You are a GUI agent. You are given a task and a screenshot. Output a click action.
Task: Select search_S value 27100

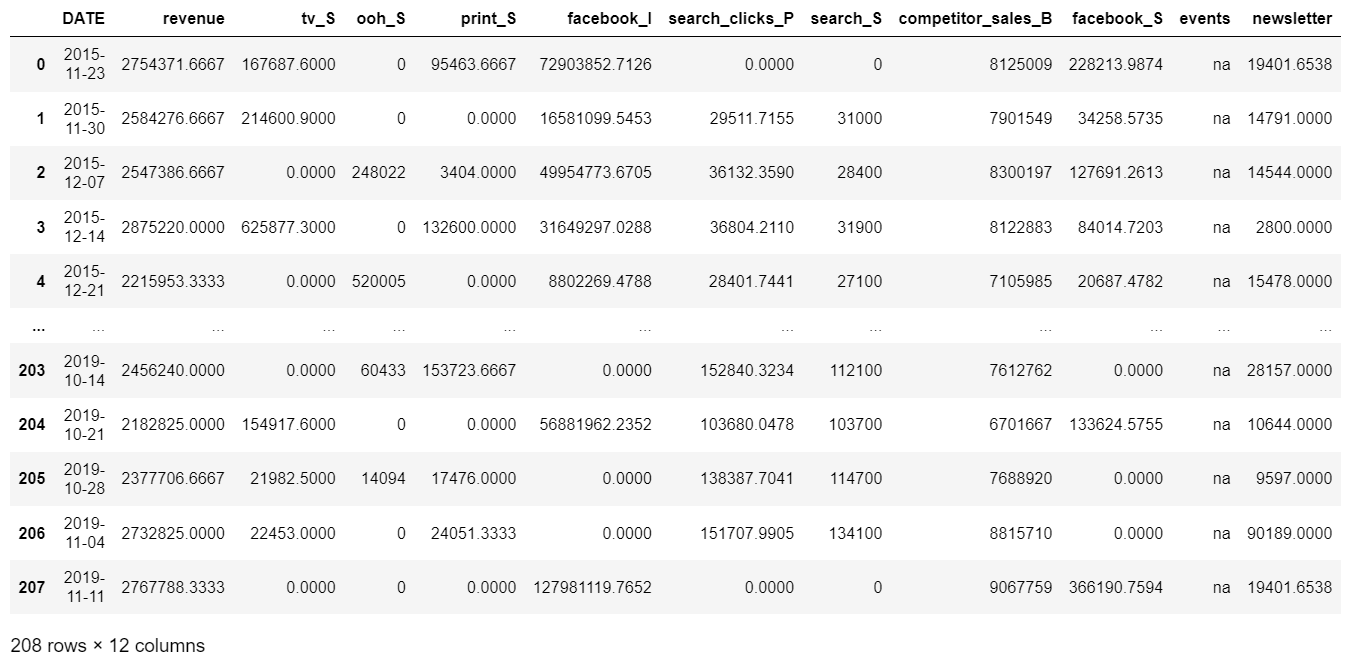[x=860, y=281]
